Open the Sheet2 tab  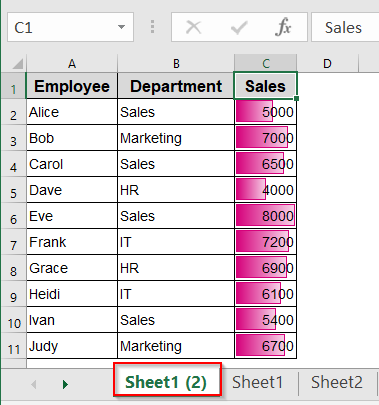pyautogui.click(x=337, y=382)
